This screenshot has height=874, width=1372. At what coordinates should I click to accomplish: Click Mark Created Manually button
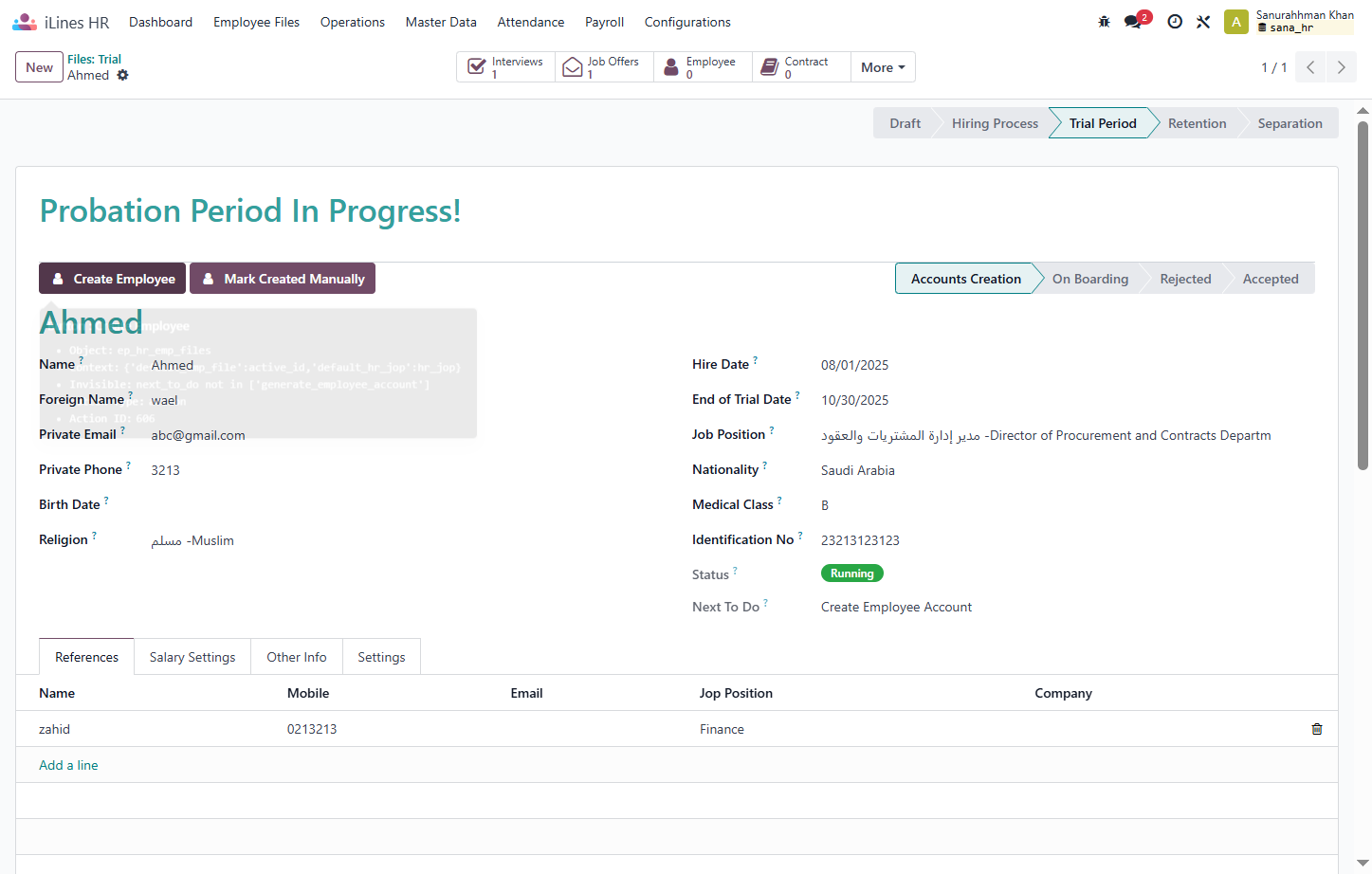283,279
